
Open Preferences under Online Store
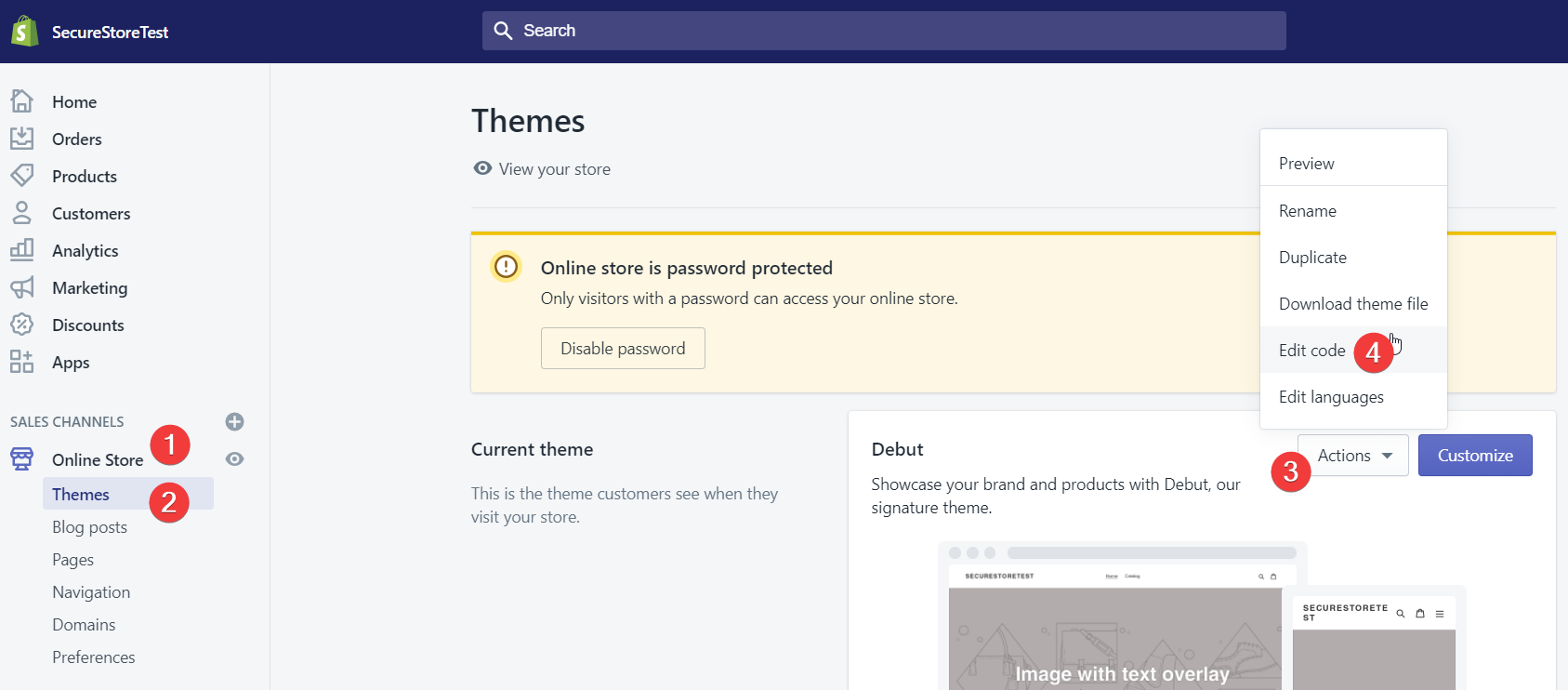click(x=94, y=657)
